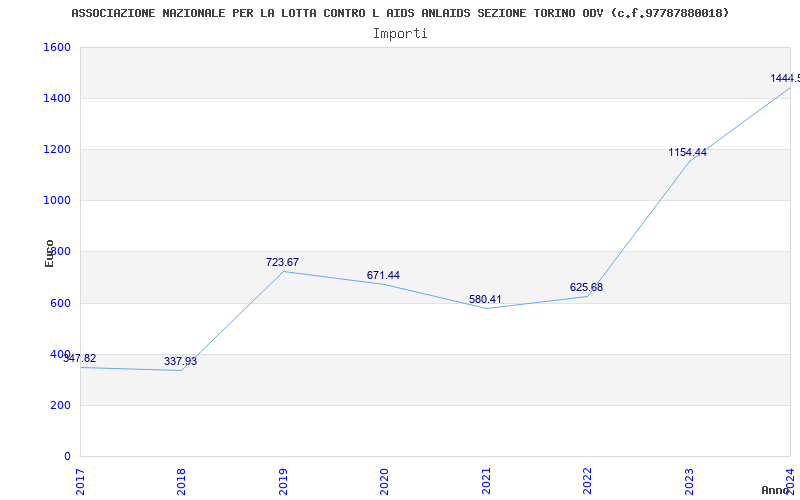Screen dimensions: 800x500
Task: Click the y-axis value 0
Action: coord(67,456)
